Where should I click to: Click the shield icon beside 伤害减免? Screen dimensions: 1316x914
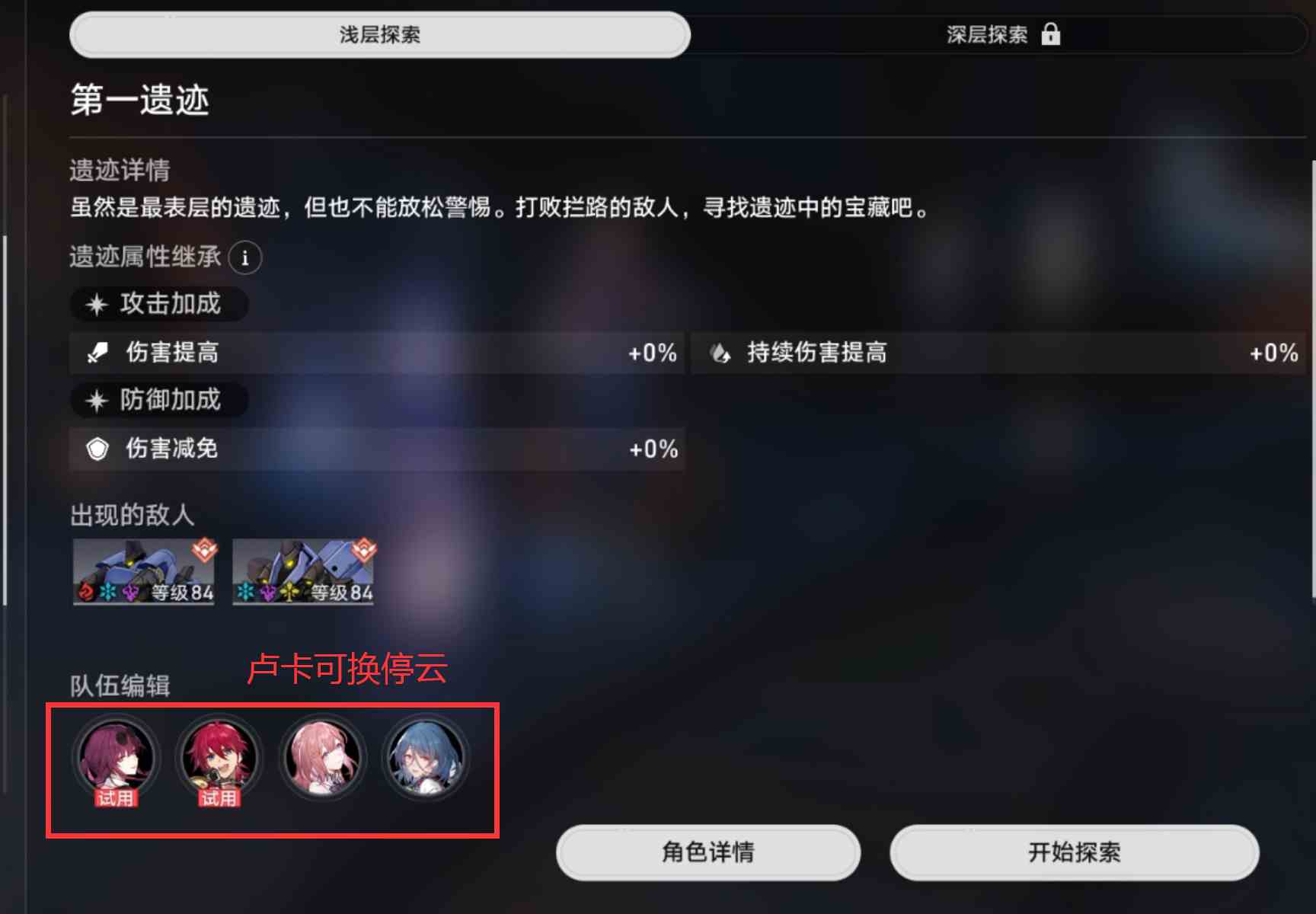click(97, 449)
